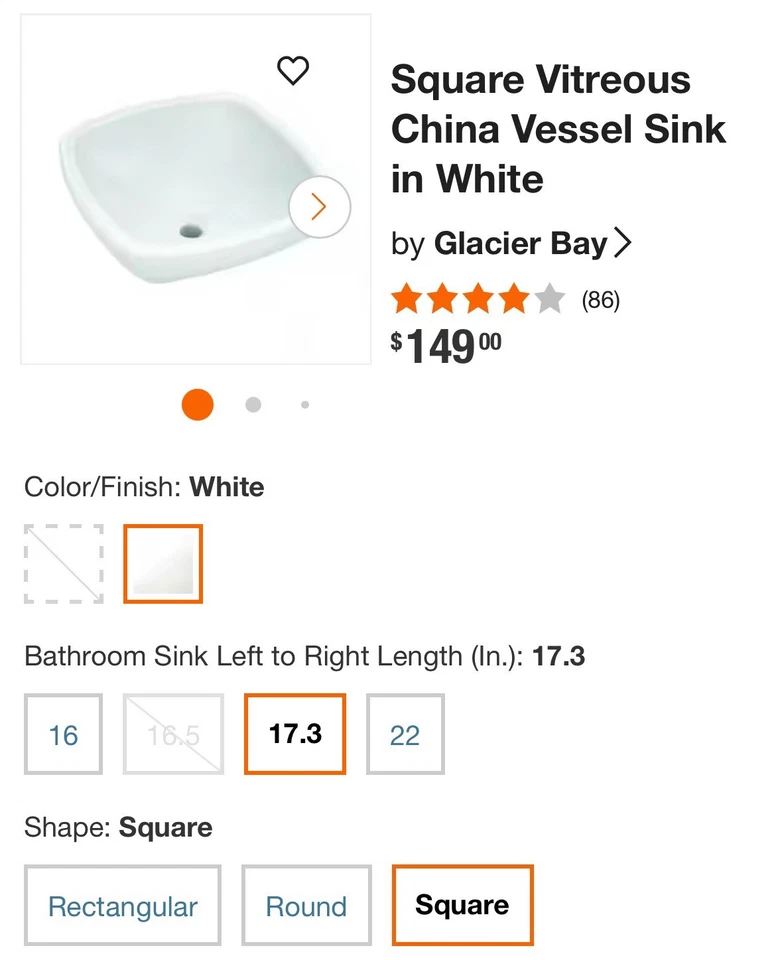Click the grey fifth star in rating
The image size is (782, 960).
click(x=548, y=298)
